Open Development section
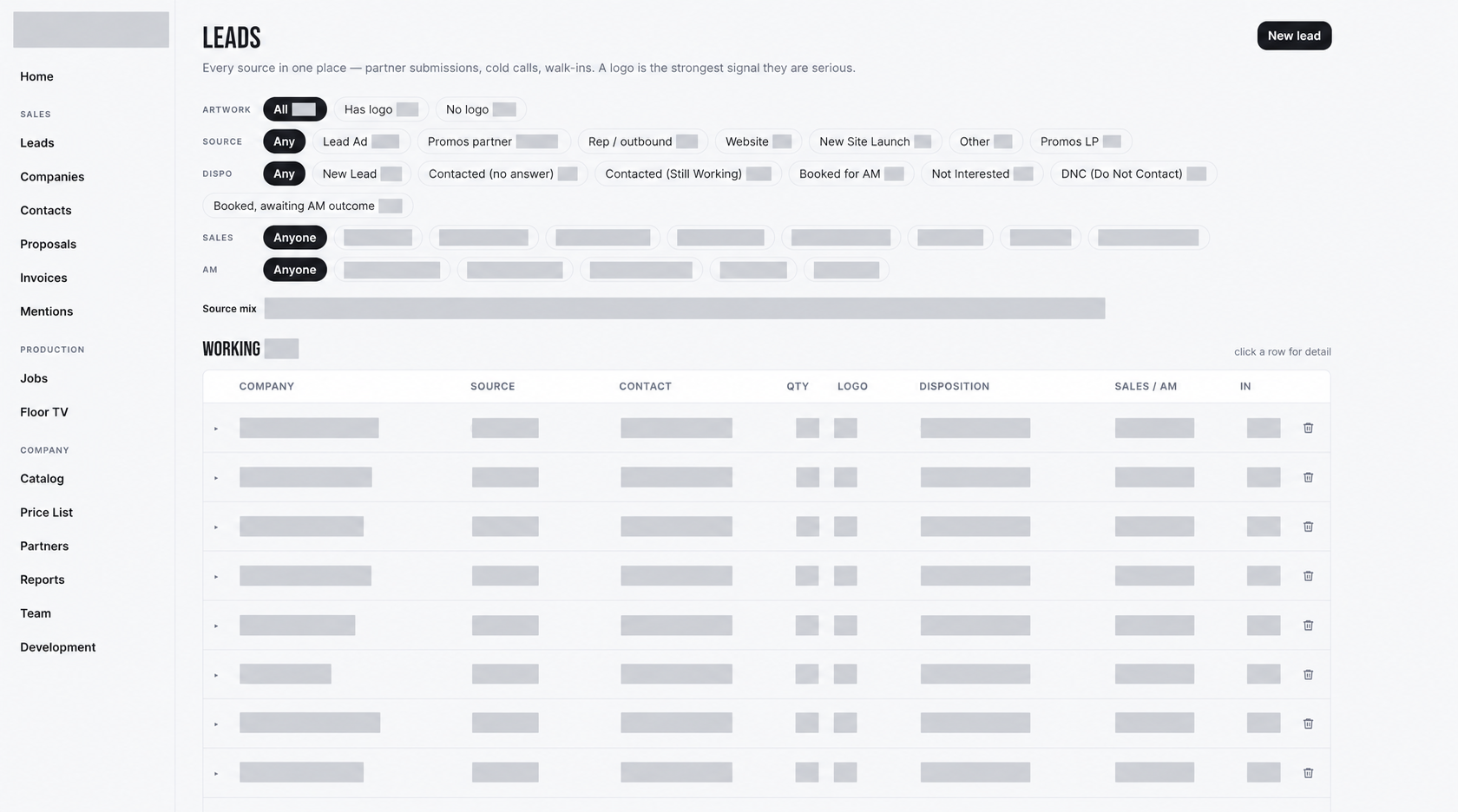1458x812 pixels. pos(58,647)
